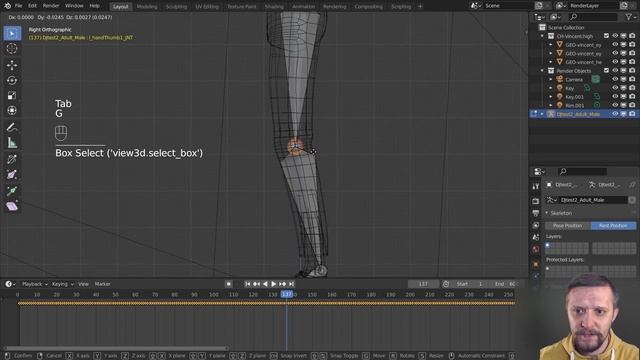Screen dimensions: 640x360
Task: Click the outliner search field
Action: [593, 17]
